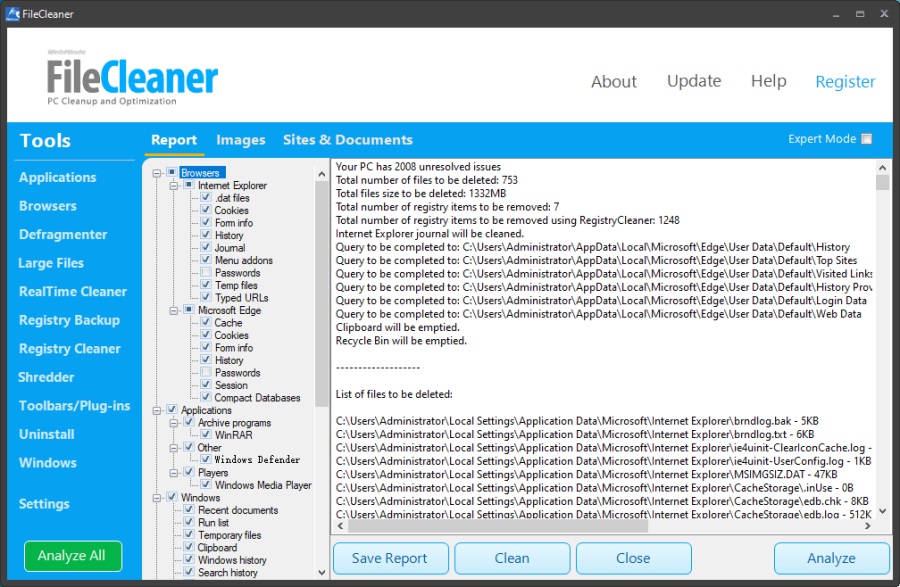Screen dimensions: 900x587
Task: Collapse the Internet Explorer node
Action: 174,185
